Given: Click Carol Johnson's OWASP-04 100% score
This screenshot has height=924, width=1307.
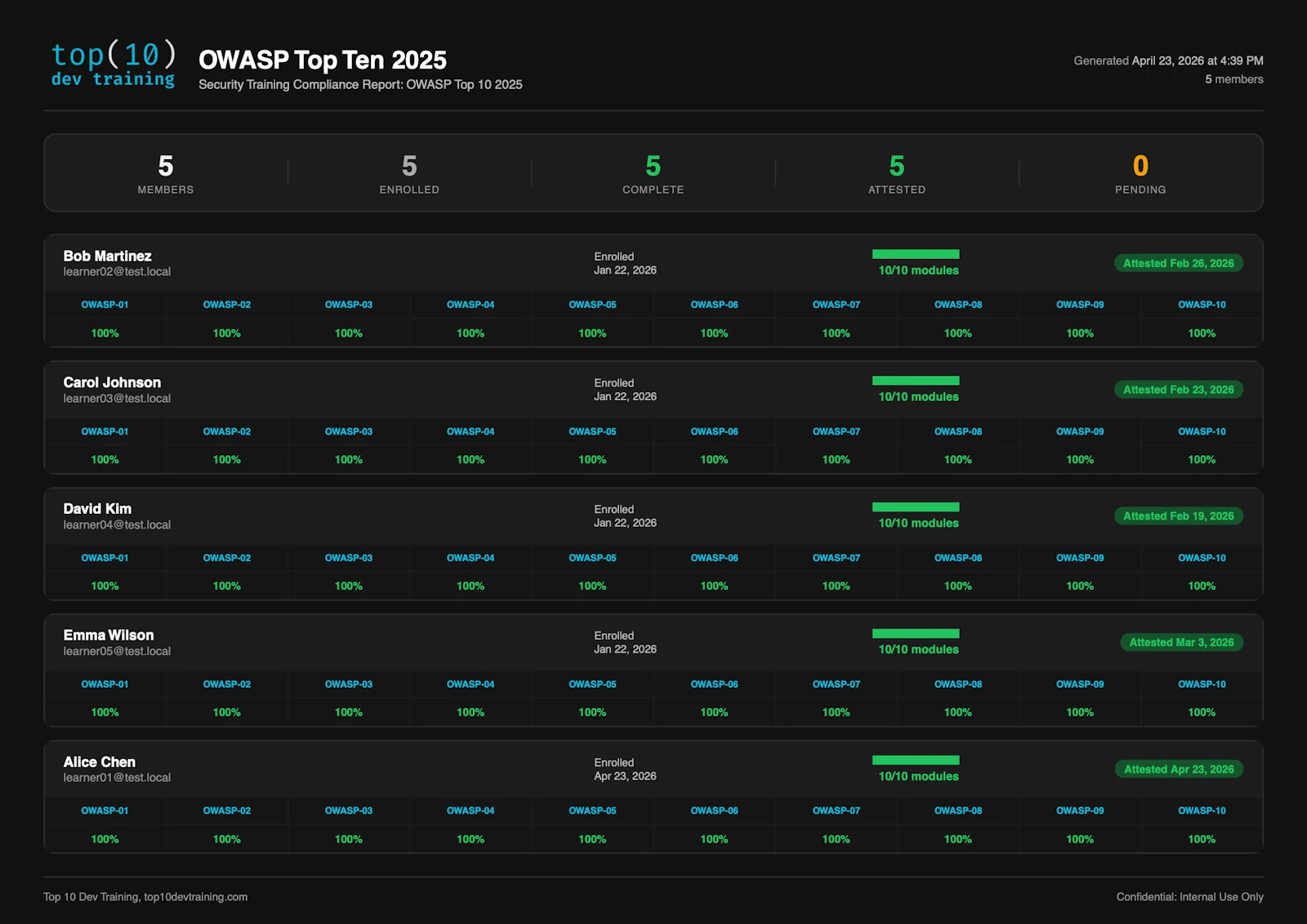Looking at the screenshot, I should 471,460.
